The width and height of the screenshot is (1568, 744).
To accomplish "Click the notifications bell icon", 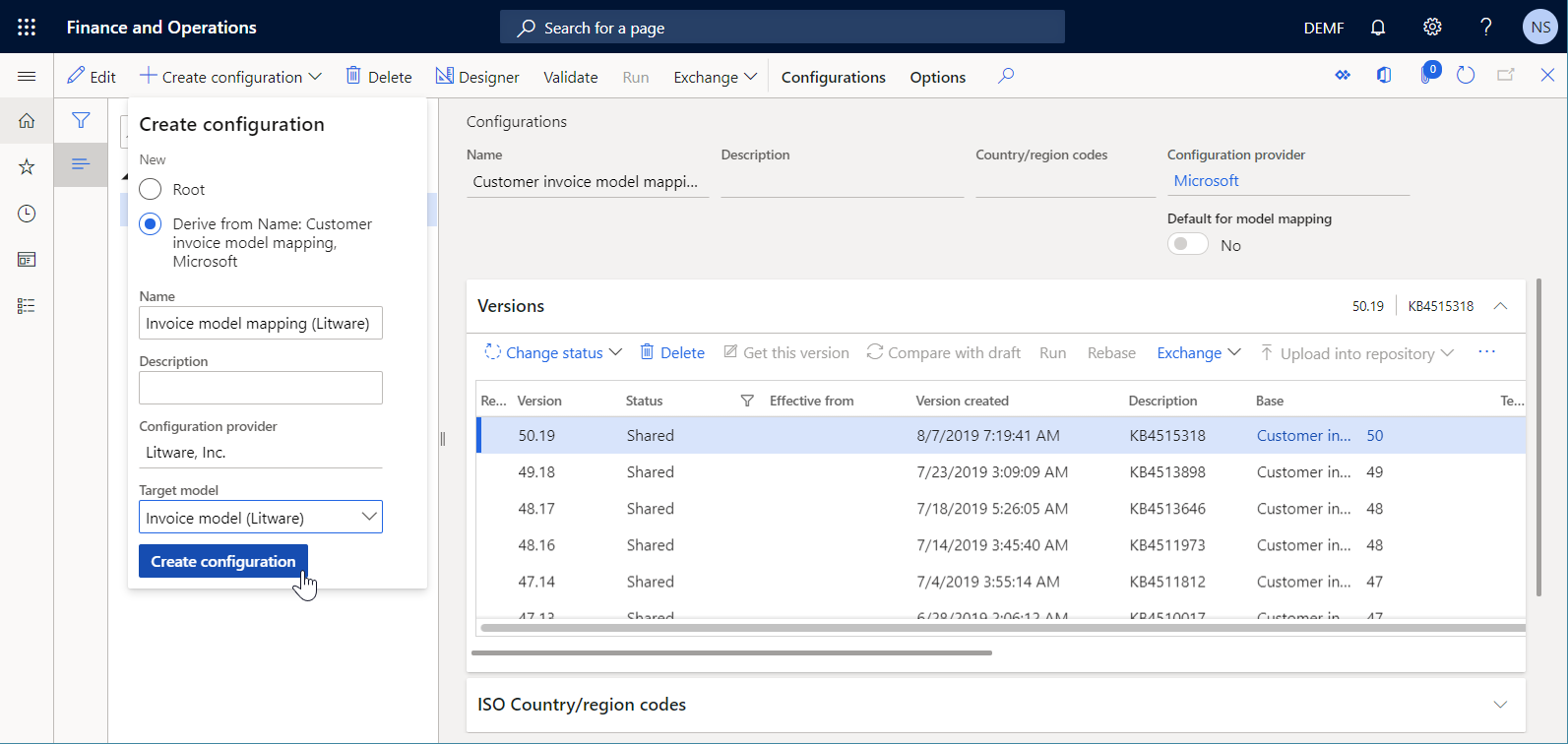I will (1378, 28).
